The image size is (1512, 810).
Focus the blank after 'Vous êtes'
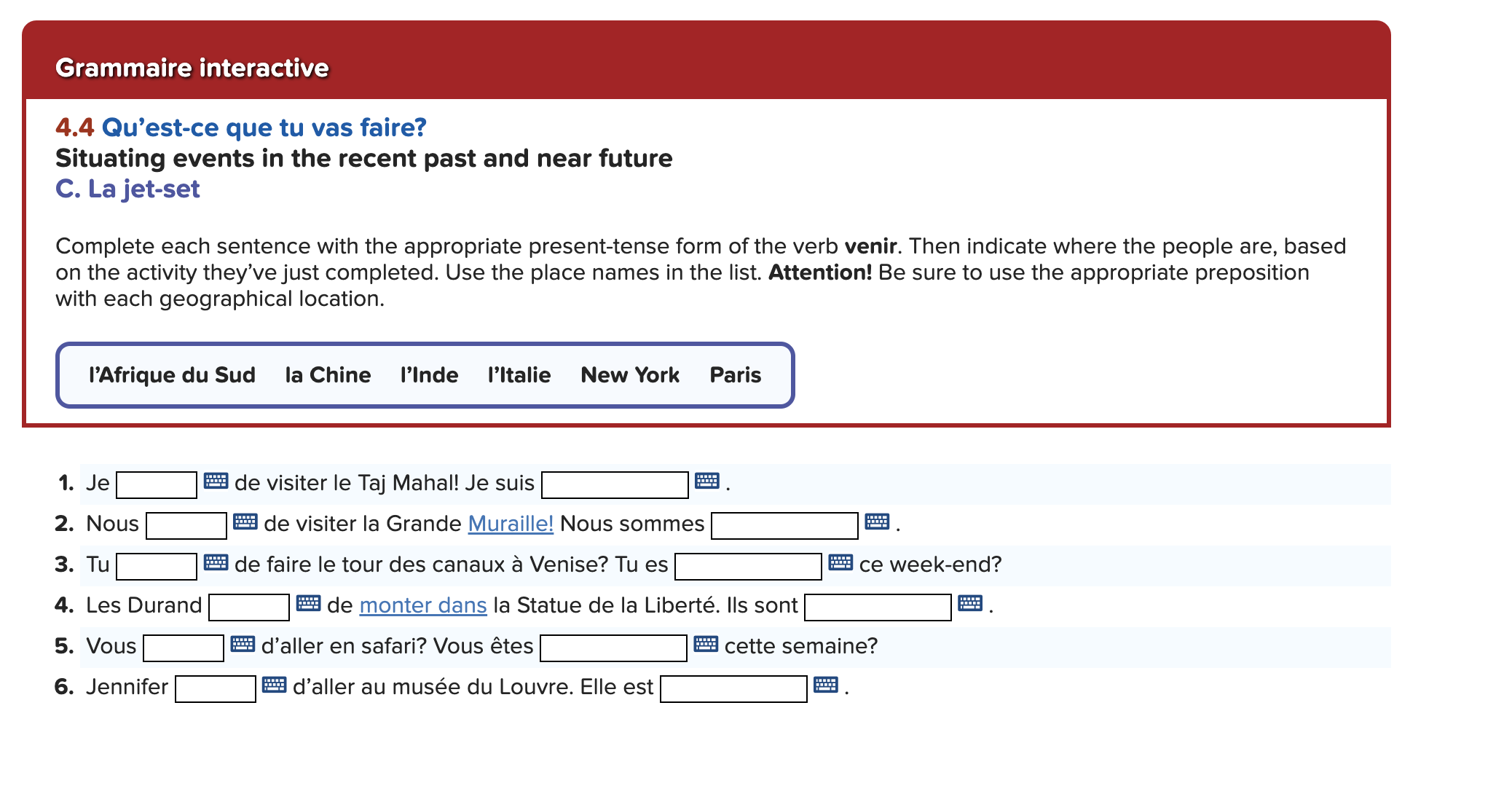(613, 648)
